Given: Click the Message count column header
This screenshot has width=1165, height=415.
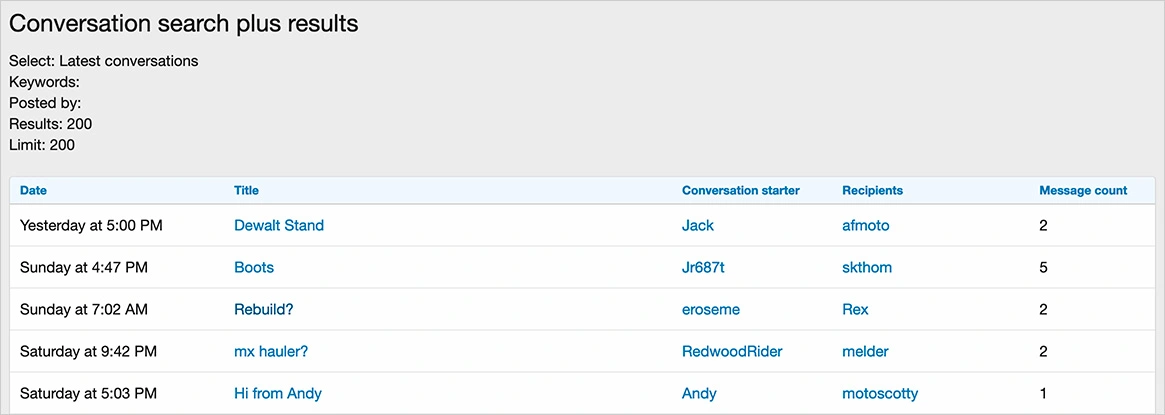Looking at the screenshot, I should point(1083,190).
